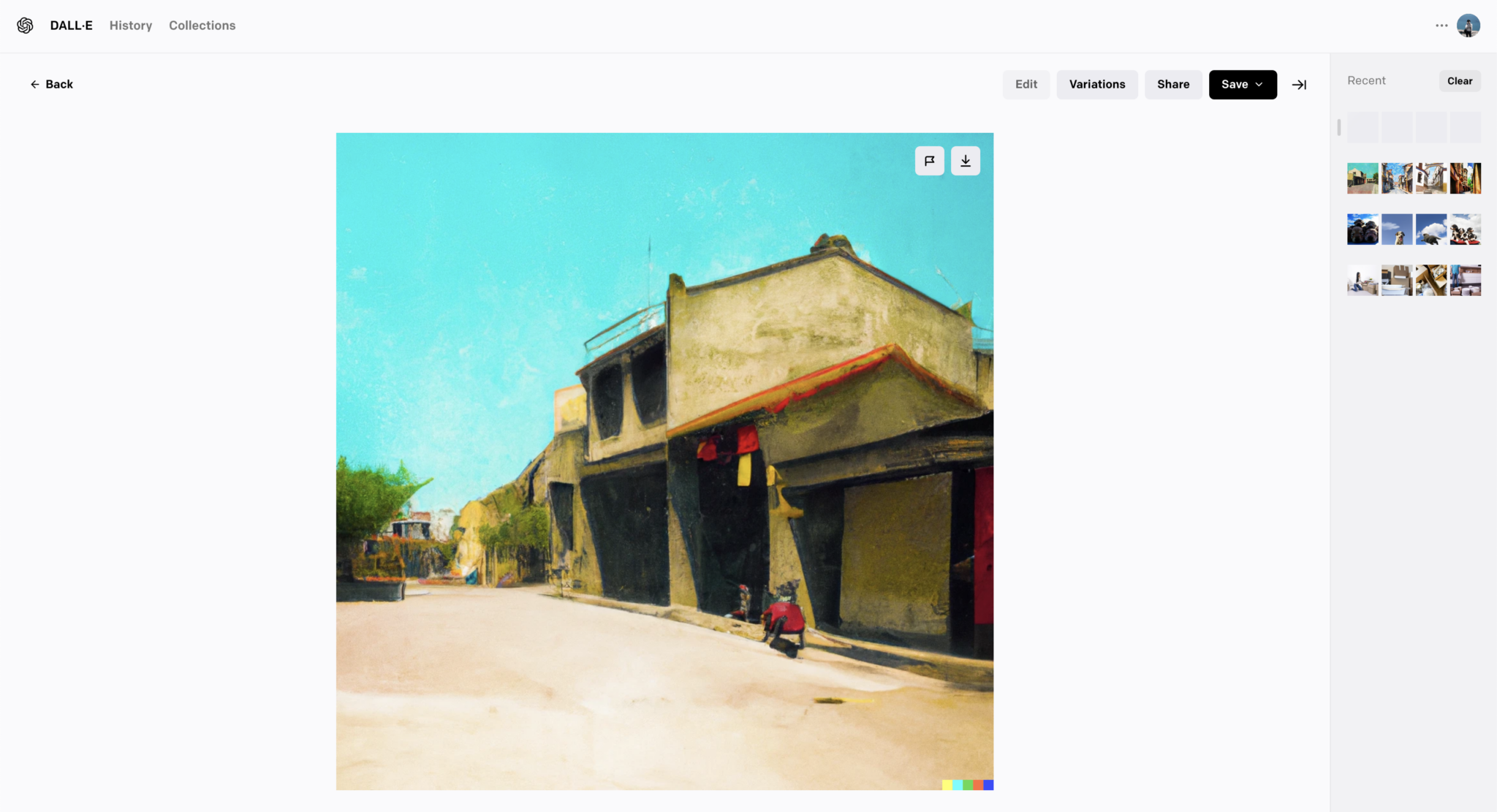
Task: Click the Back arrow icon
Action: click(34, 85)
